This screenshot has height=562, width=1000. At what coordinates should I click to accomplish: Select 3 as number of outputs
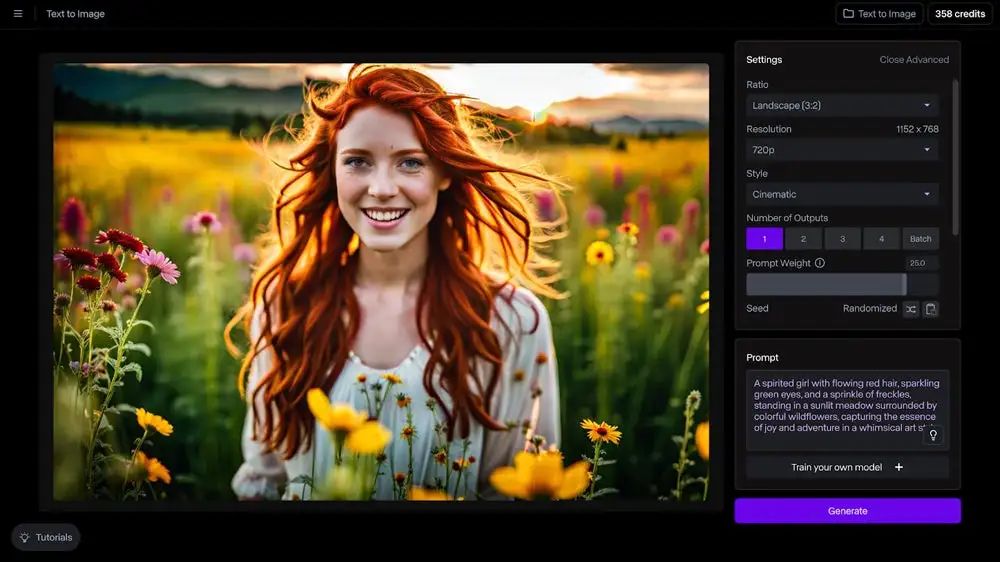point(842,239)
